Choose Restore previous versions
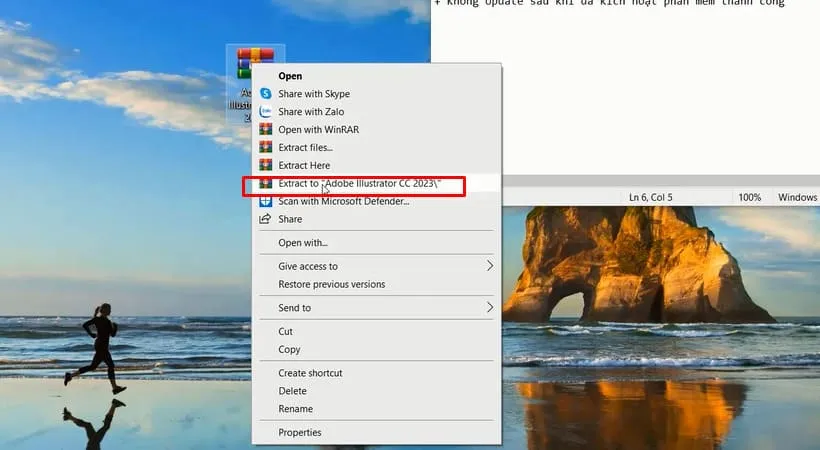Image resolution: width=820 pixels, height=450 pixels. [x=377, y=284]
